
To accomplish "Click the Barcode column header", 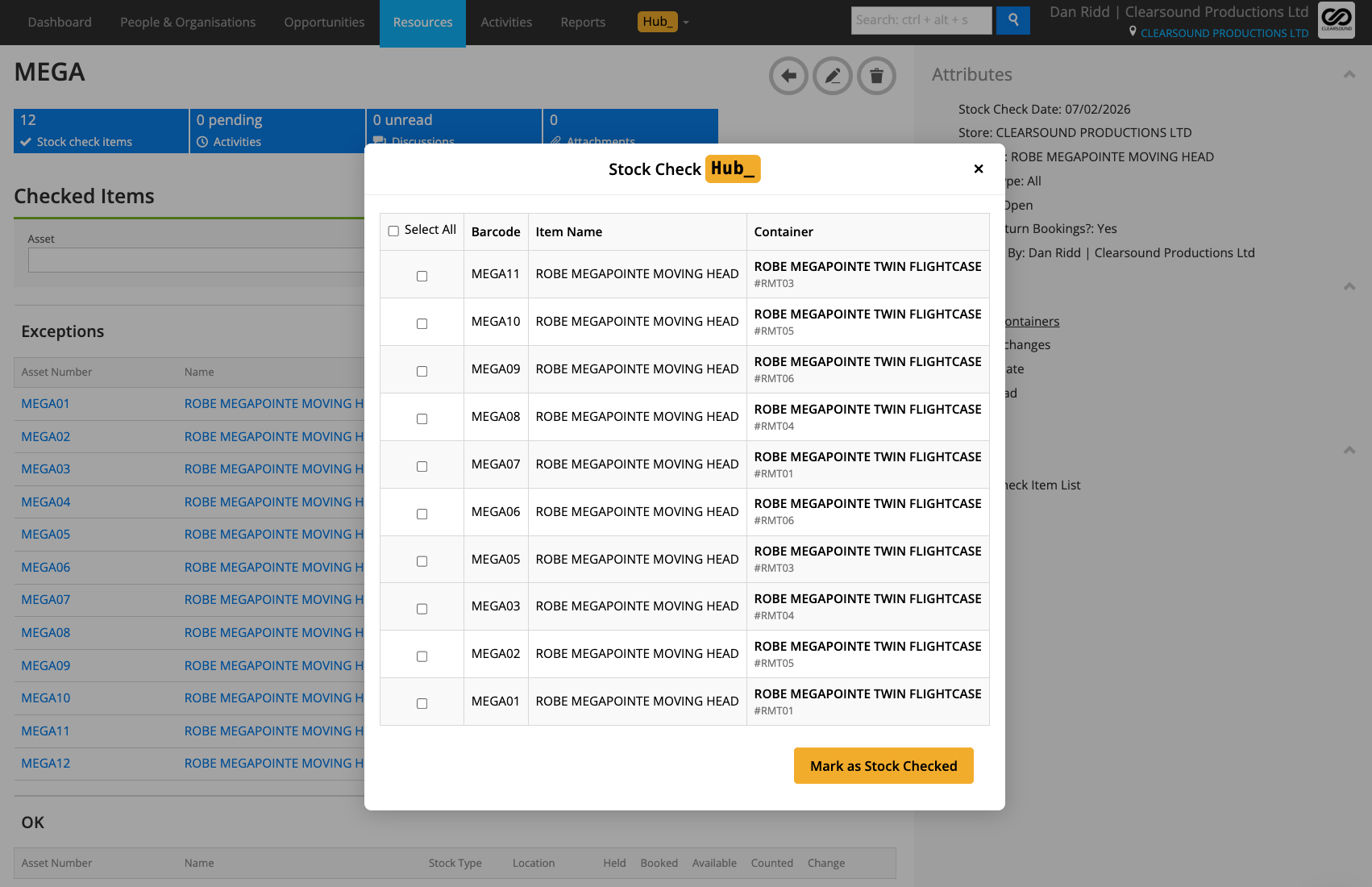I will [x=496, y=231].
